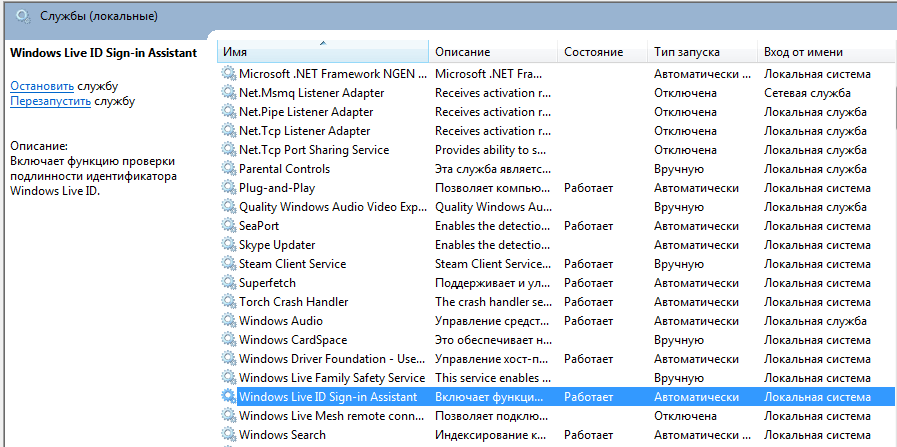The image size is (897, 447).
Task: Select the Superfetch service name
Action: (267, 283)
